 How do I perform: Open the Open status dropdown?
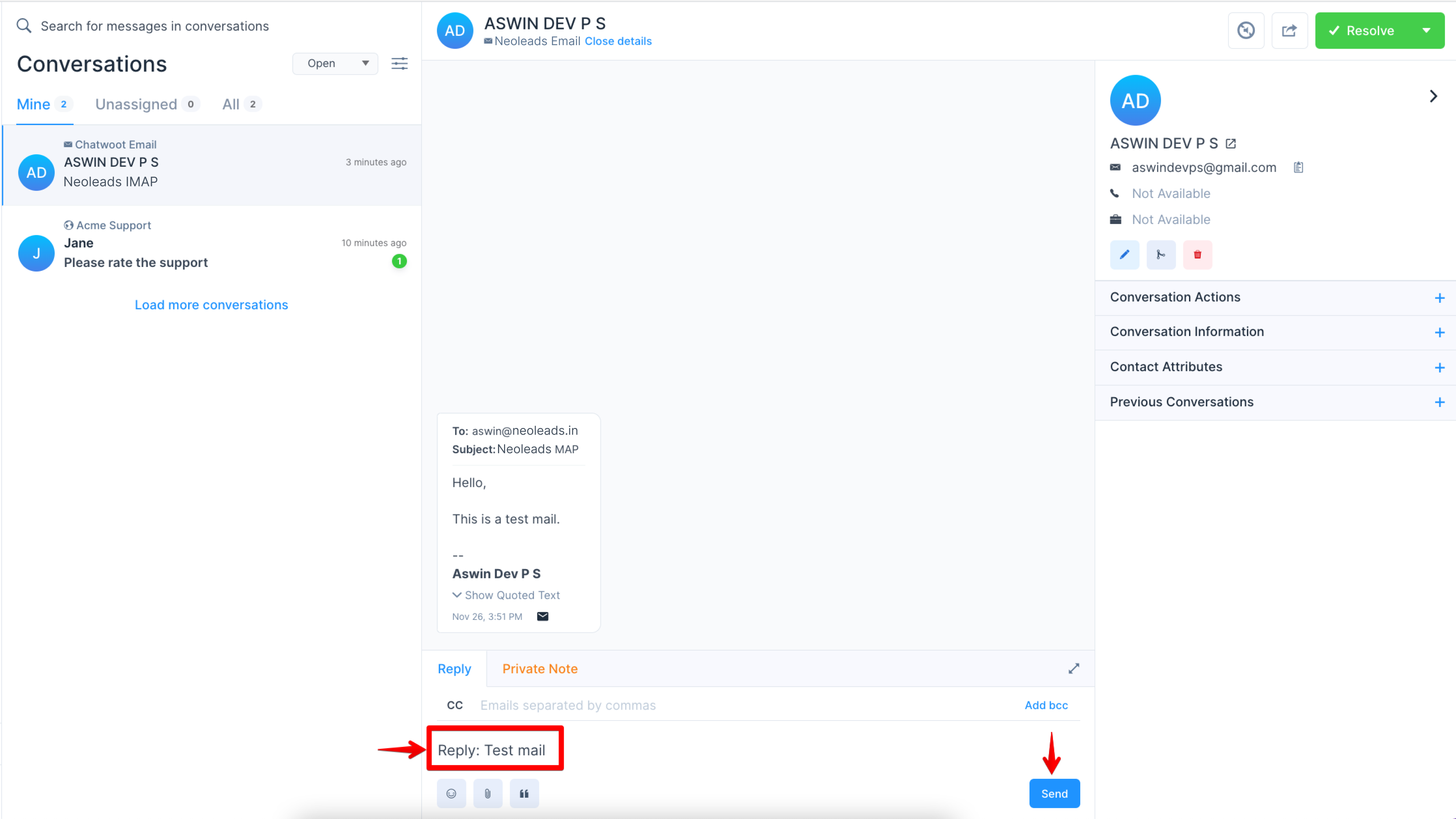pyautogui.click(x=335, y=63)
